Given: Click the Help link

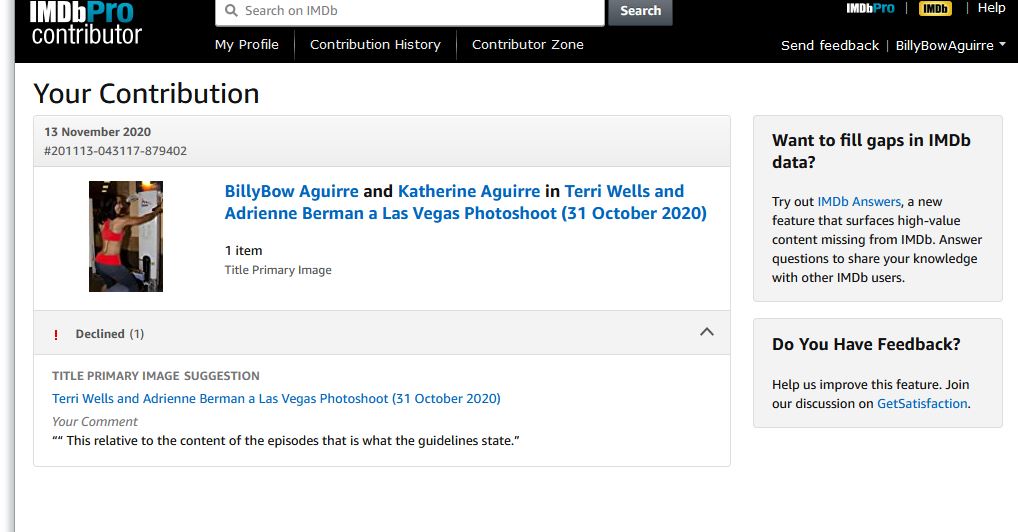Looking at the screenshot, I should 991,8.
